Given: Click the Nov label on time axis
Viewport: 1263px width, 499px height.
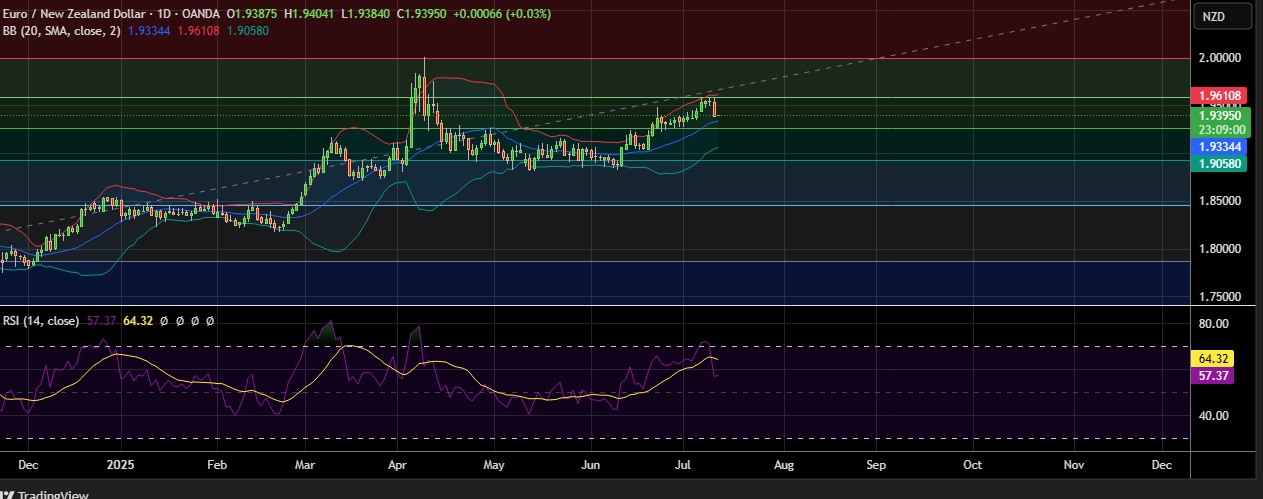Looking at the screenshot, I should click(x=1074, y=465).
